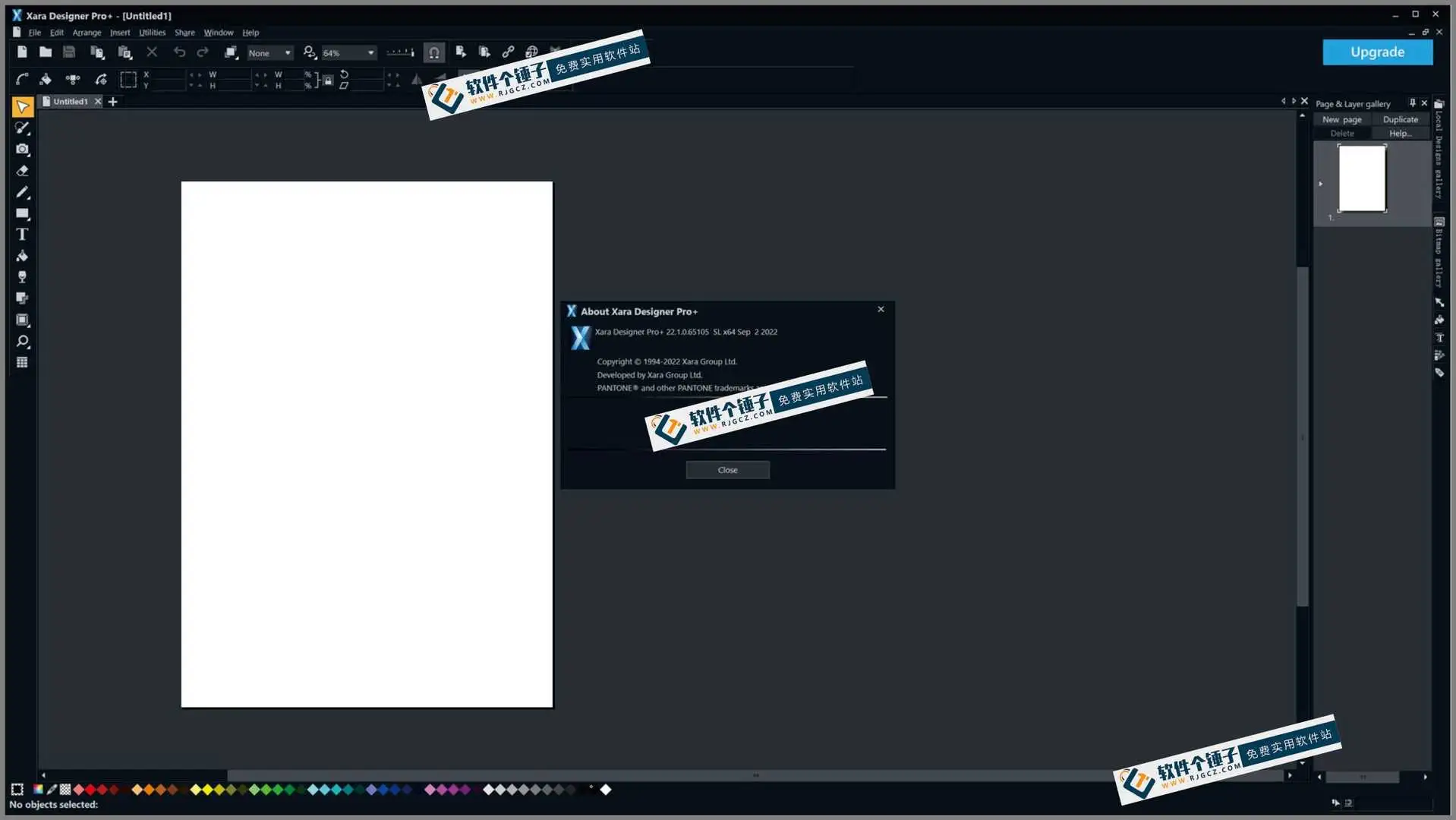Pick the white swatch at the right end of the palette
Image resolution: width=1456 pixels, height=820 pixels.
605,790
